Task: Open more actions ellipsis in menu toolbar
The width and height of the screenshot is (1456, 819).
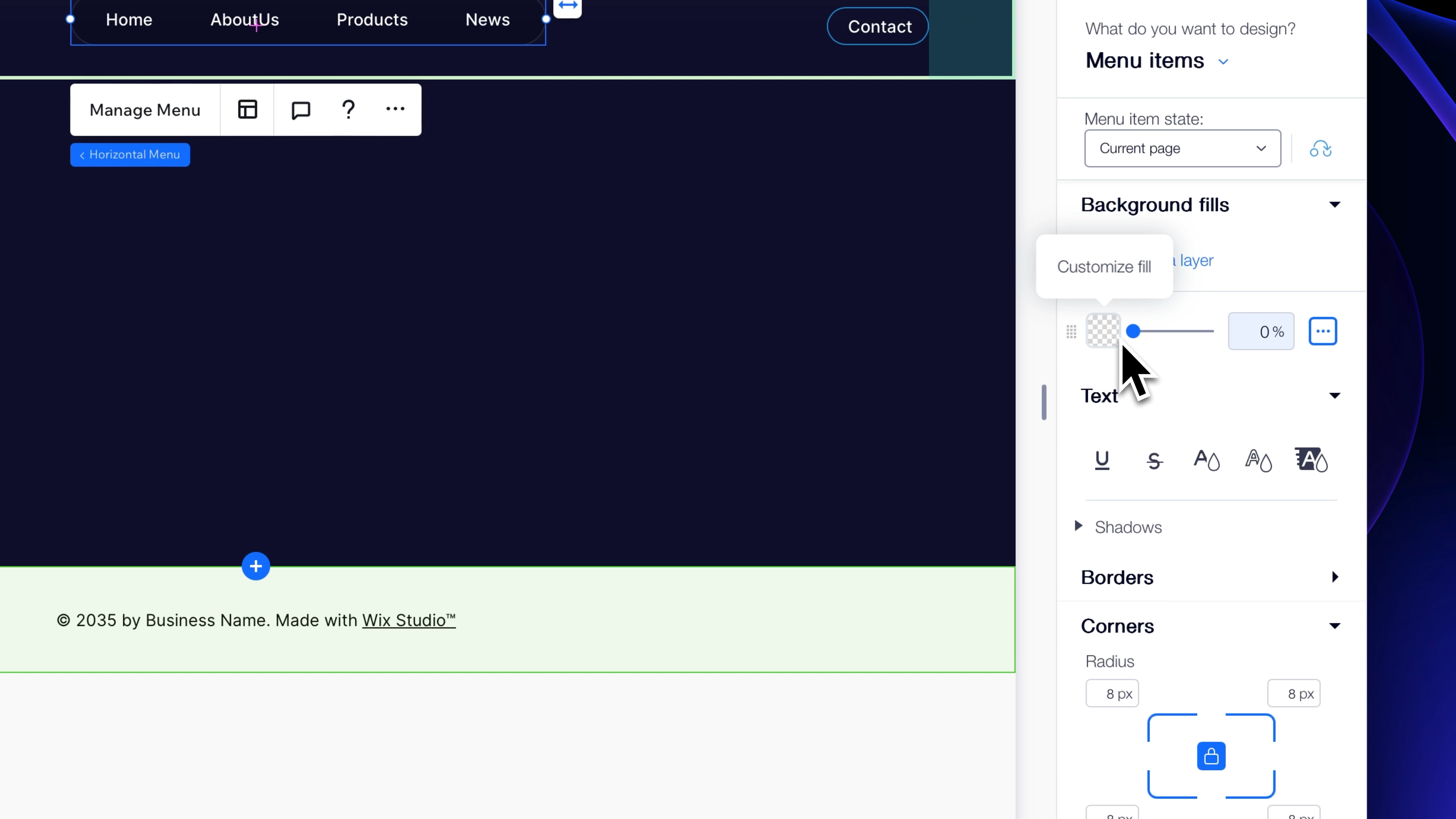Action: click(395, 109)
